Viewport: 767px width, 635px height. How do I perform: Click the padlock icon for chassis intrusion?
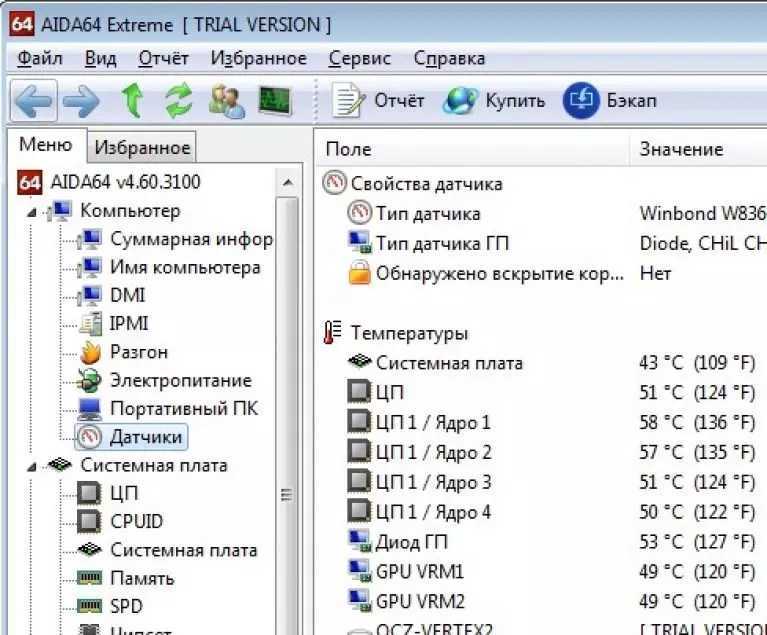point(360,273)
